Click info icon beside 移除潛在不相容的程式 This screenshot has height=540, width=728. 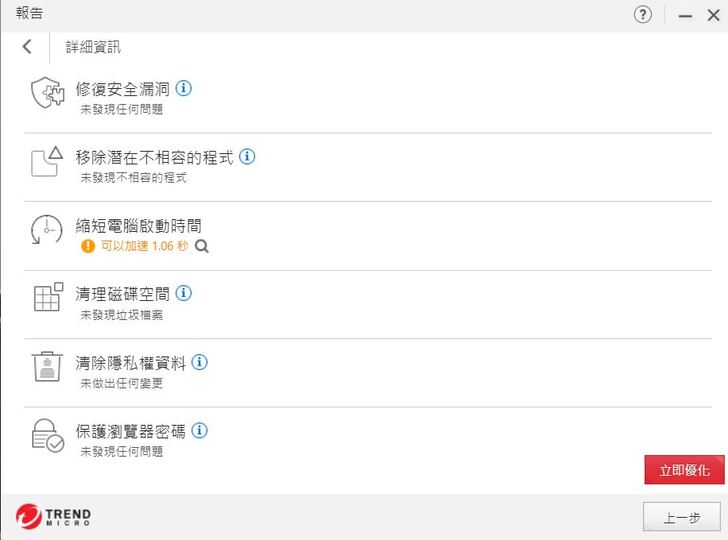247,157
